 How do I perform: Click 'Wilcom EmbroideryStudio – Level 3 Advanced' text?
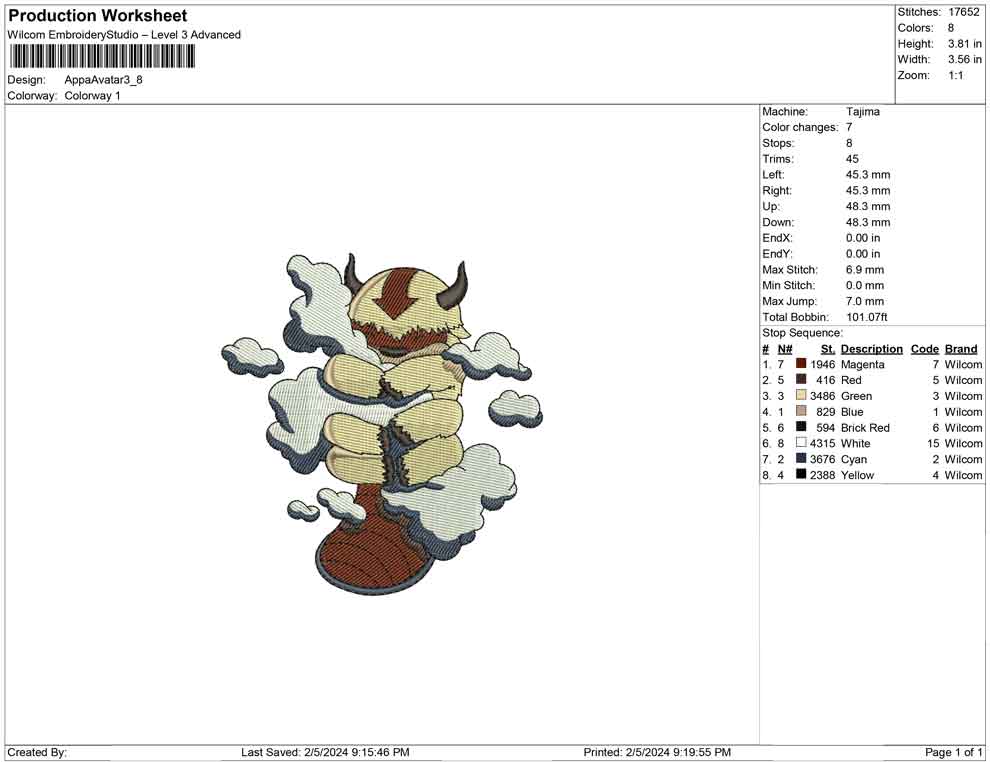[124, 35]
